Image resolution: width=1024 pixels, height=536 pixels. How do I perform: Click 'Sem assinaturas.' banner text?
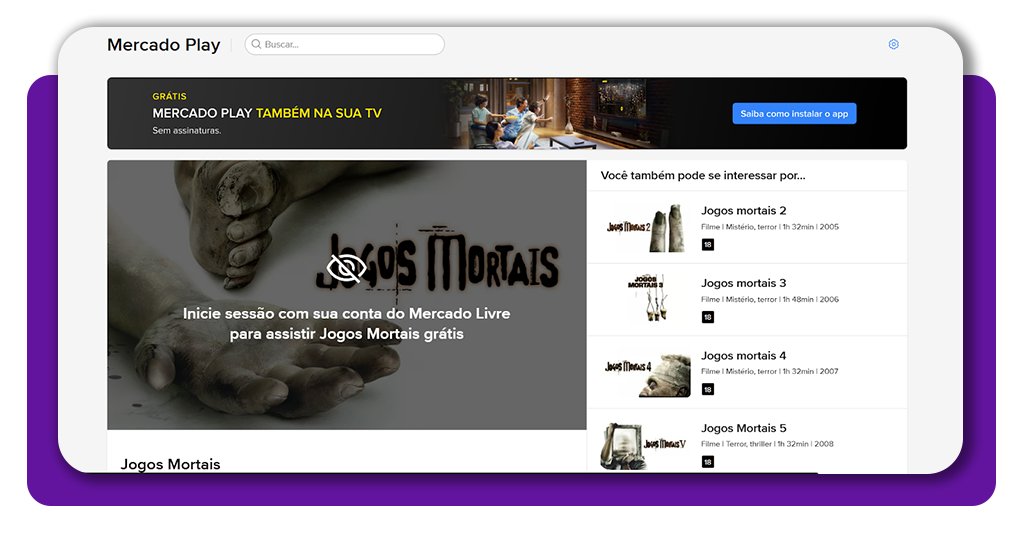(x=187, y=131)
